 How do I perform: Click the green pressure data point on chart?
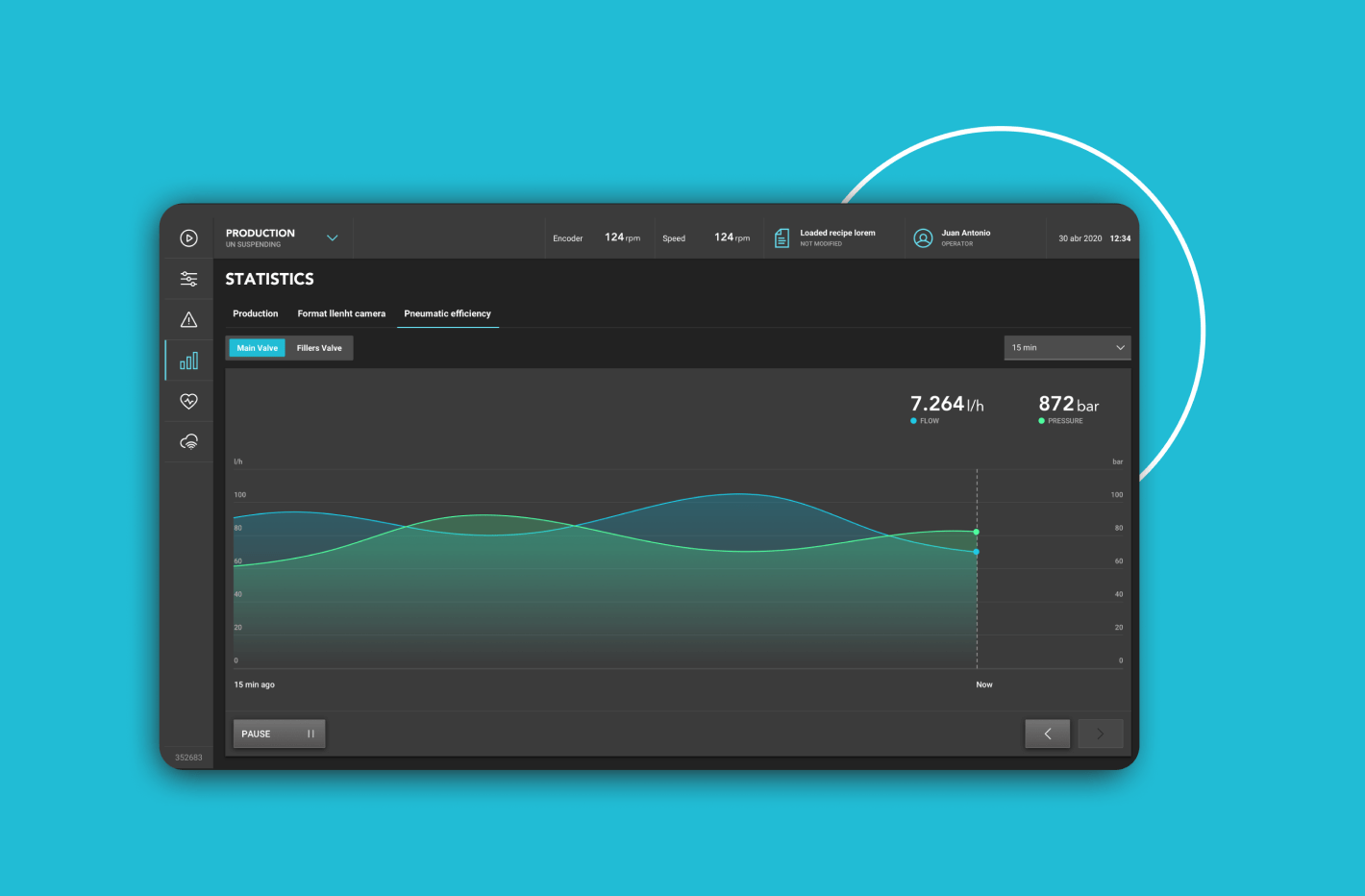pyautogui.click(x=977, y=532)
